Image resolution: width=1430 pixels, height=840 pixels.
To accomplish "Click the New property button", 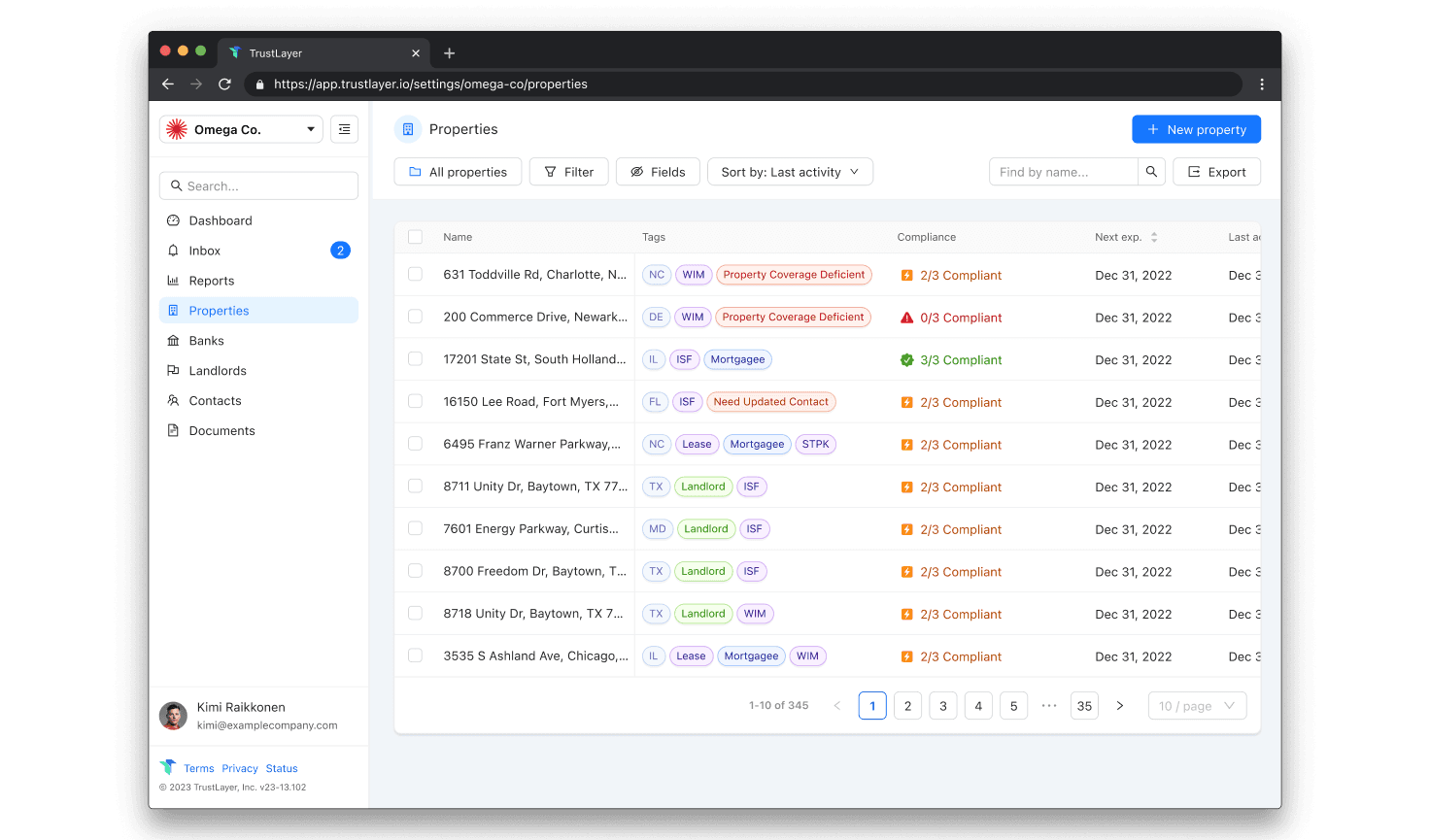I will (1197, 129).
